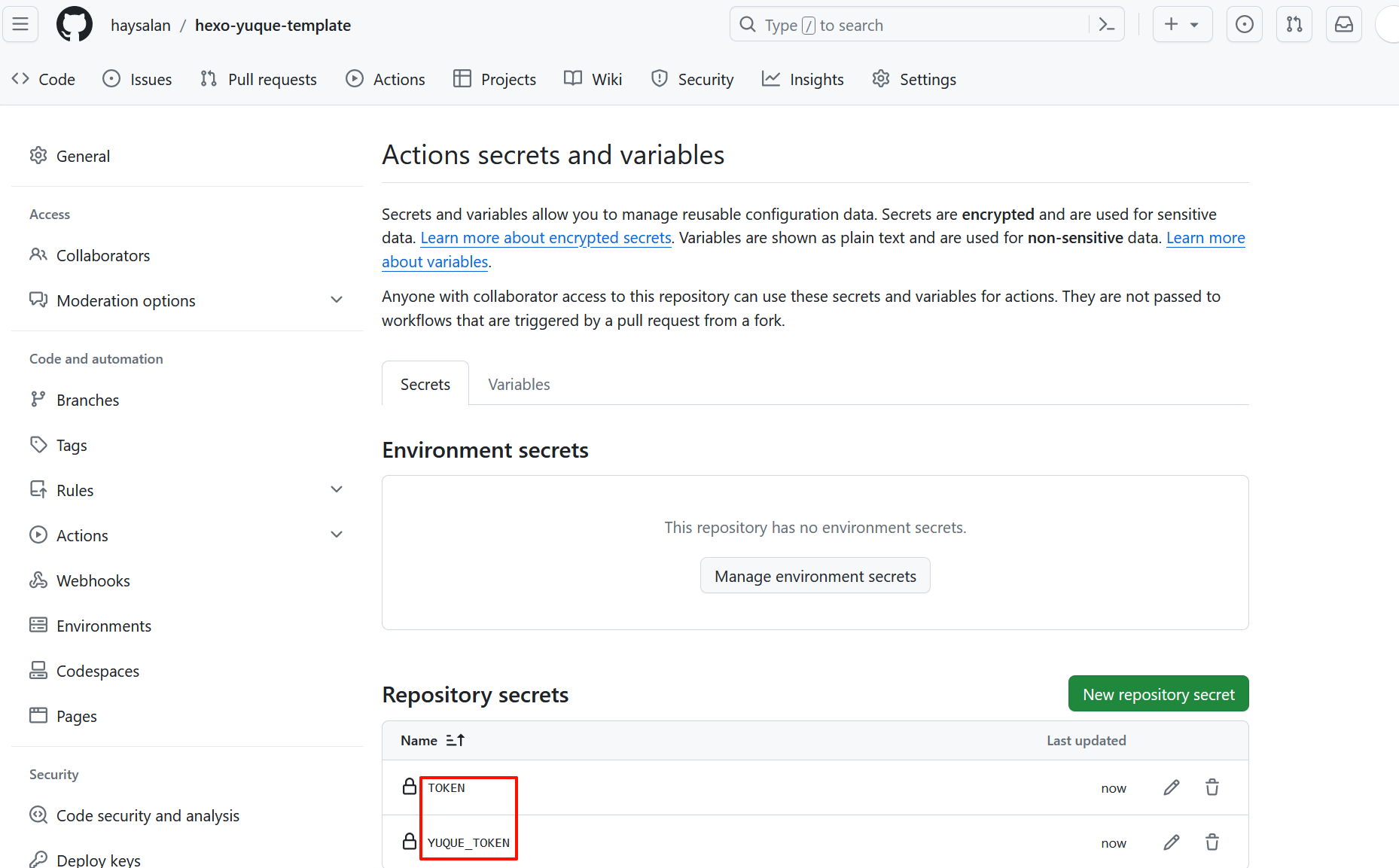
Task: Expand the Rules sidebar section
Action: click(x=337, y=490)
